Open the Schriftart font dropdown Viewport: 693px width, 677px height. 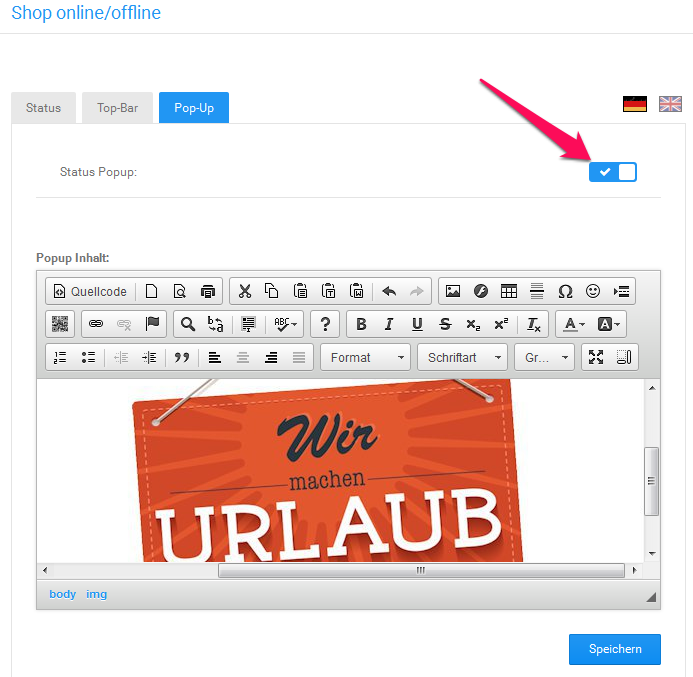point(463,357)
